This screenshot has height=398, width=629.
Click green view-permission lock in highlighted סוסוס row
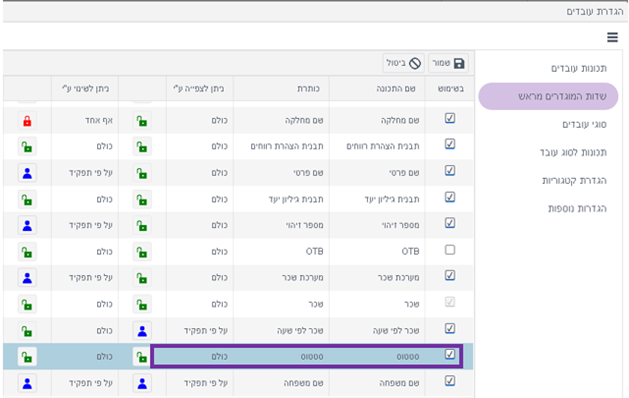click(142, 357)
